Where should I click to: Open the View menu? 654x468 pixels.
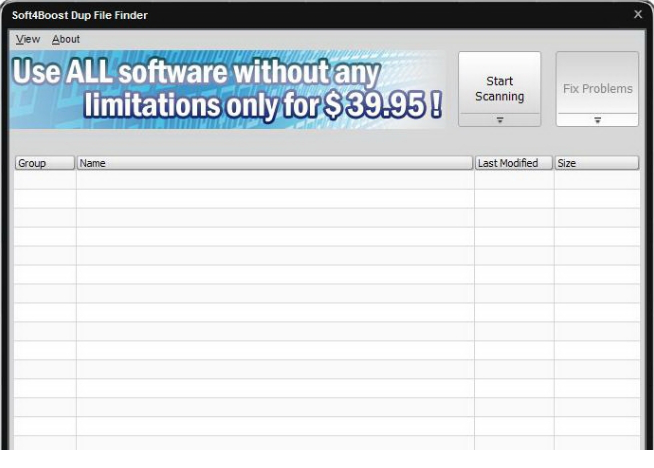[28, 39]
